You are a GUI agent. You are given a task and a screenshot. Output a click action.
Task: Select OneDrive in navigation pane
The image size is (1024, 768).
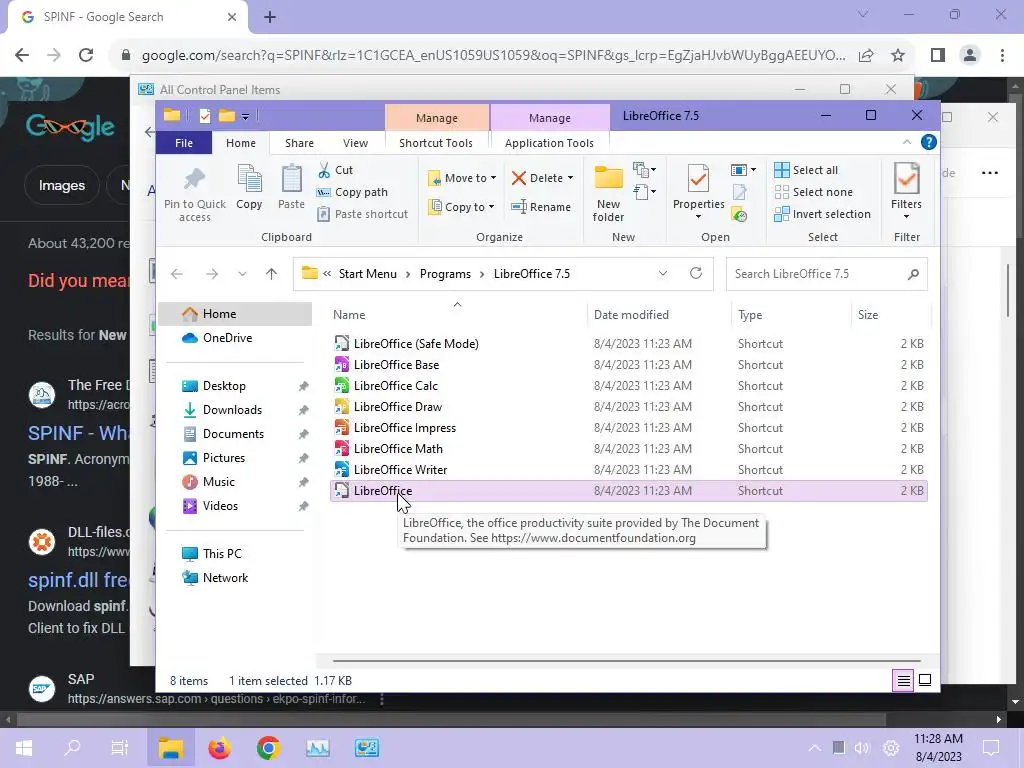tap(227, 338)
